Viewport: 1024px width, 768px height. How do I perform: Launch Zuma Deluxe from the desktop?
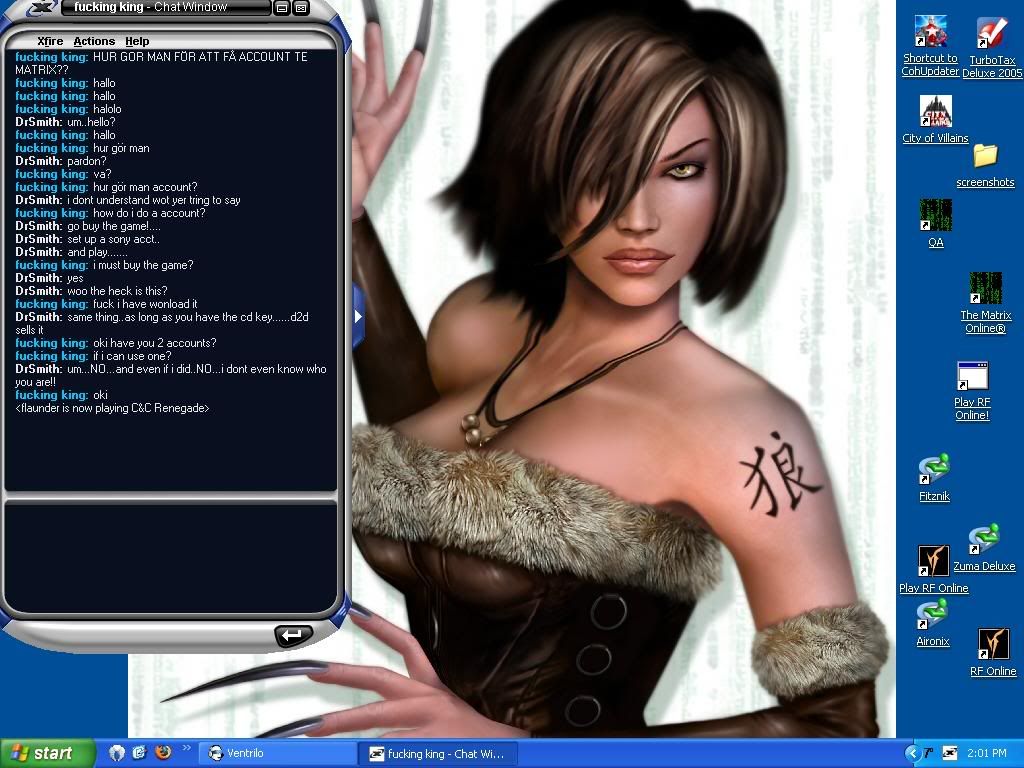[x=984, y=540]
